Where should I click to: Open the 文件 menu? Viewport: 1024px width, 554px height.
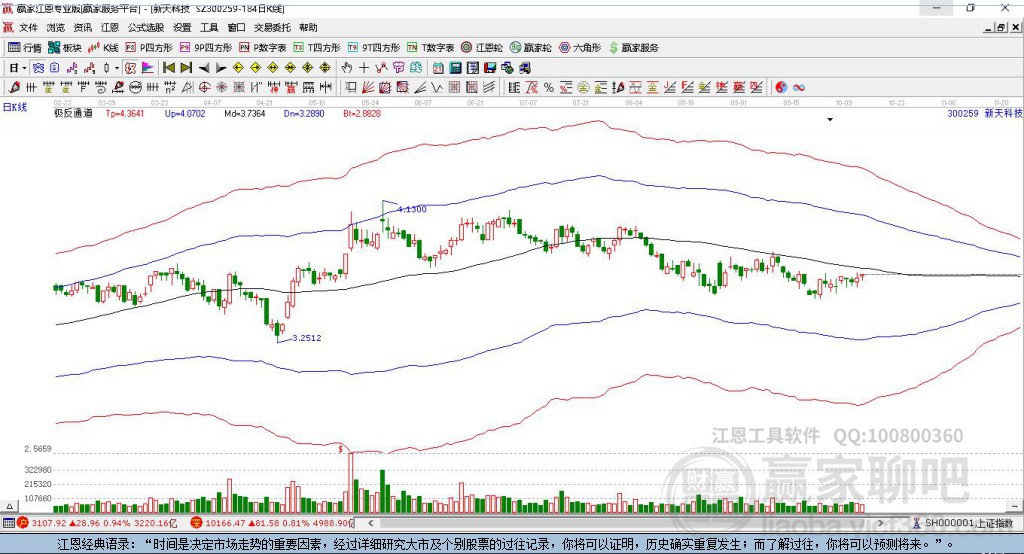click(x=28, y=27)
